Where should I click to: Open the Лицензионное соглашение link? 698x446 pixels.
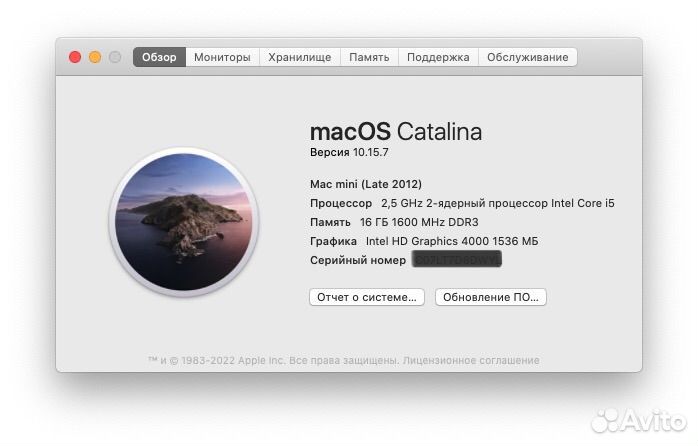click(471, 361)
